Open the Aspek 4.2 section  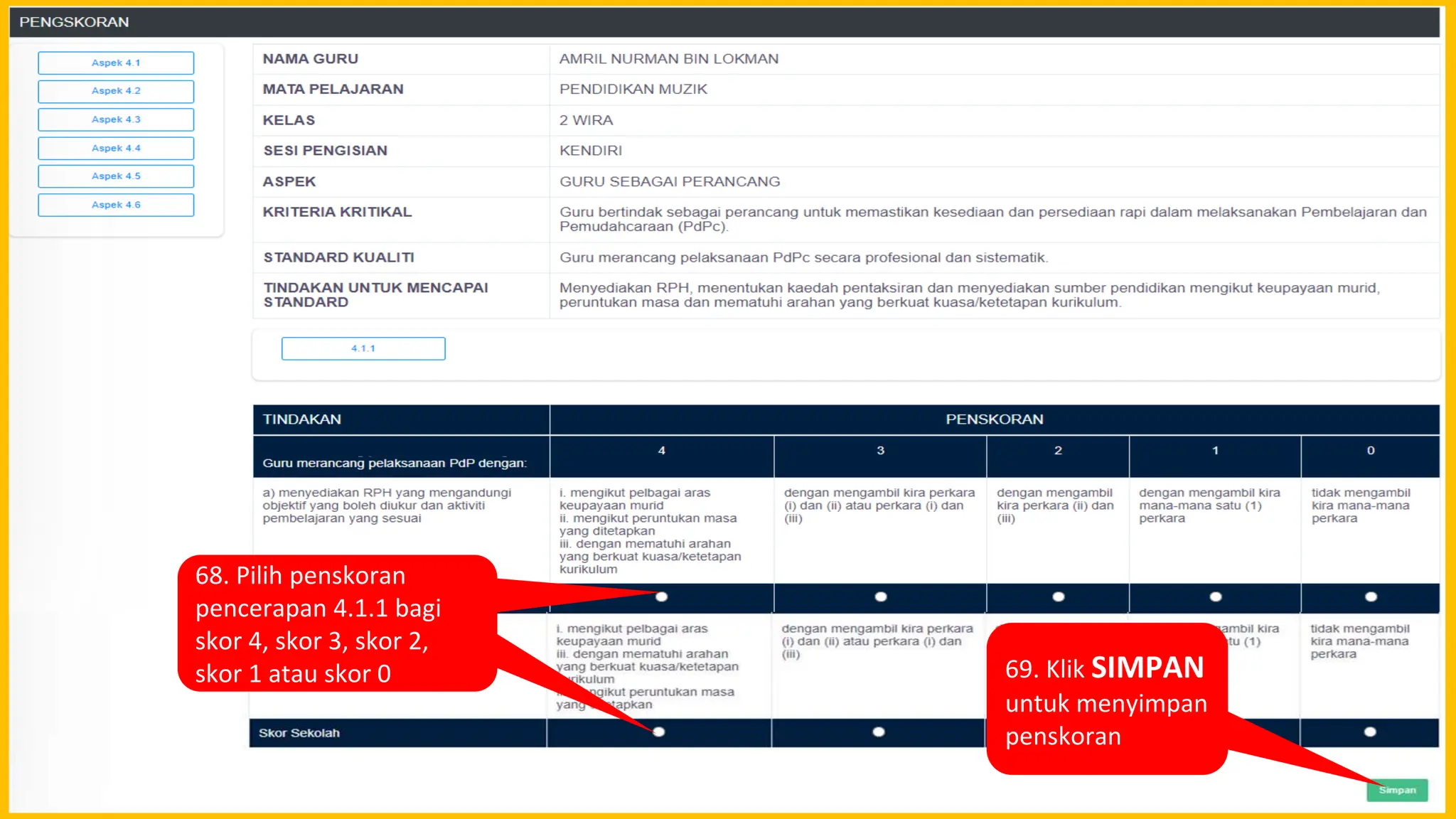[x=116, y=91]
